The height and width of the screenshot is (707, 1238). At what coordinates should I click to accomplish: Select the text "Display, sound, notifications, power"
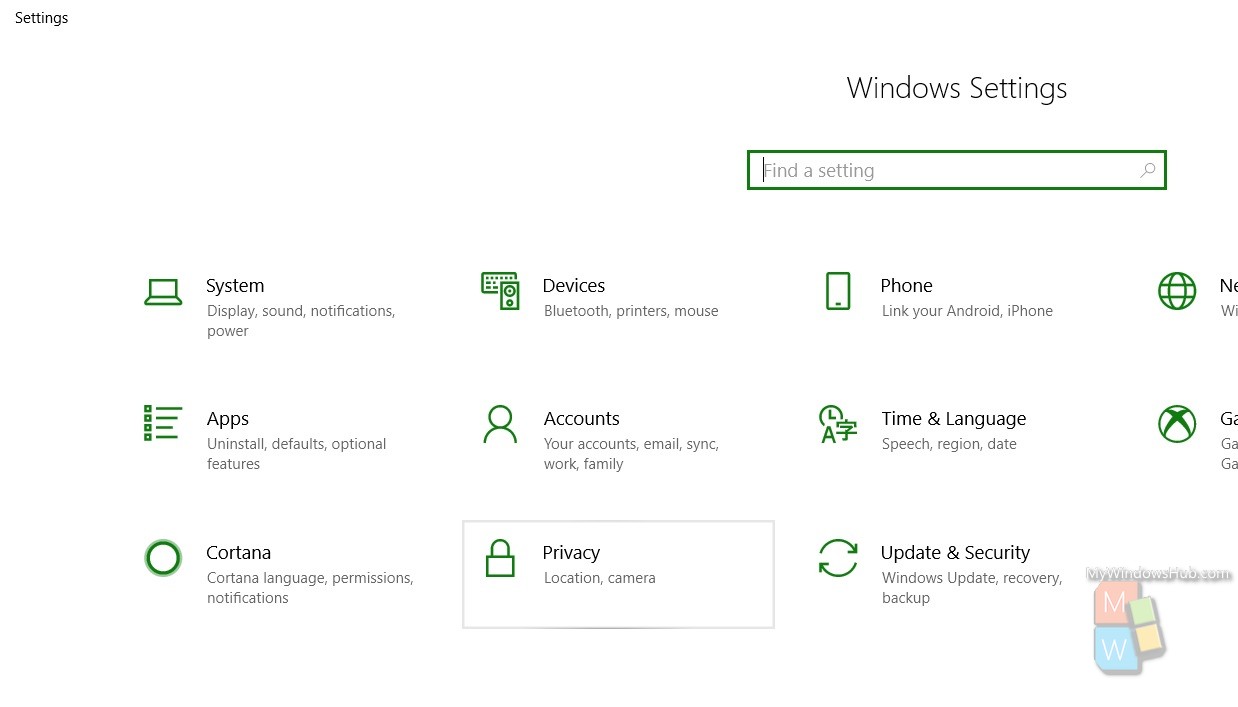pyautogui.click(x=301, y=321)
